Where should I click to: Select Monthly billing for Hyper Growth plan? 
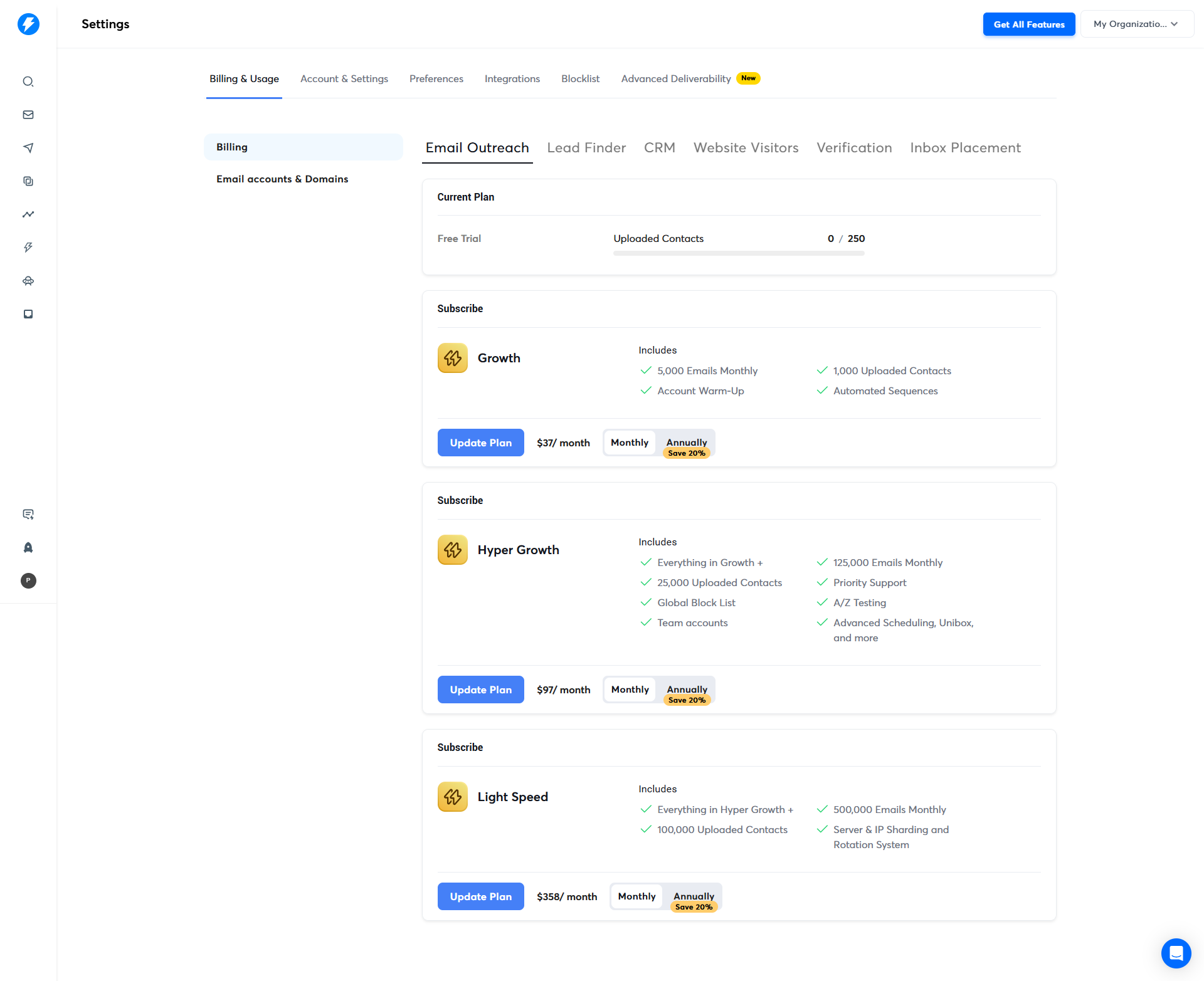point(630,690)
